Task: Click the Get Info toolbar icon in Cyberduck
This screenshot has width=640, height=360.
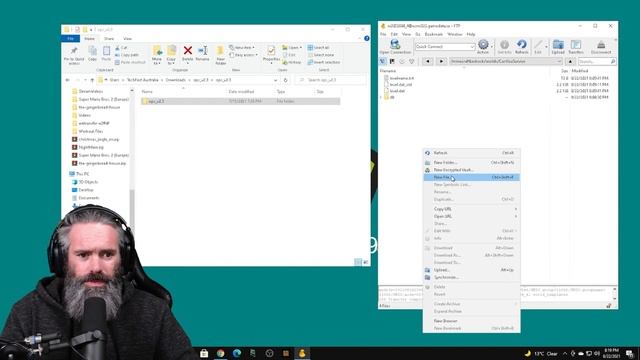Action: 504,47
